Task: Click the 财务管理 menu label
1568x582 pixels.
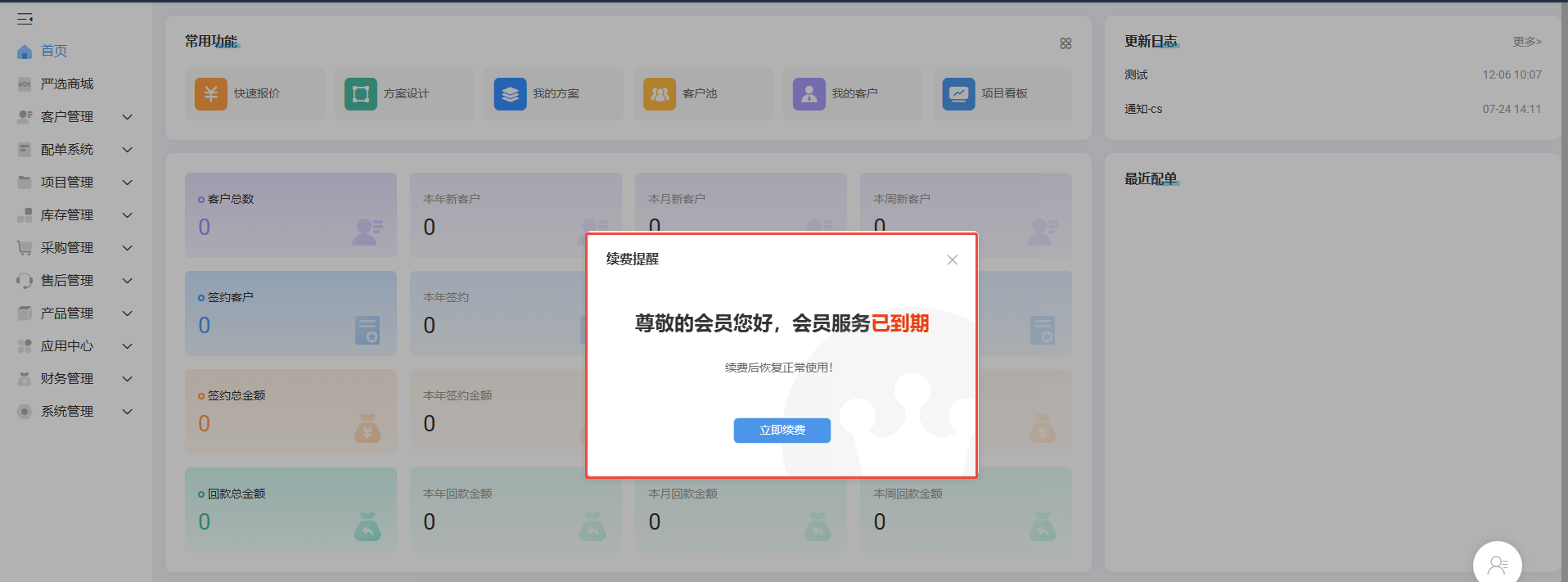Action: click(x=67, y=379)
